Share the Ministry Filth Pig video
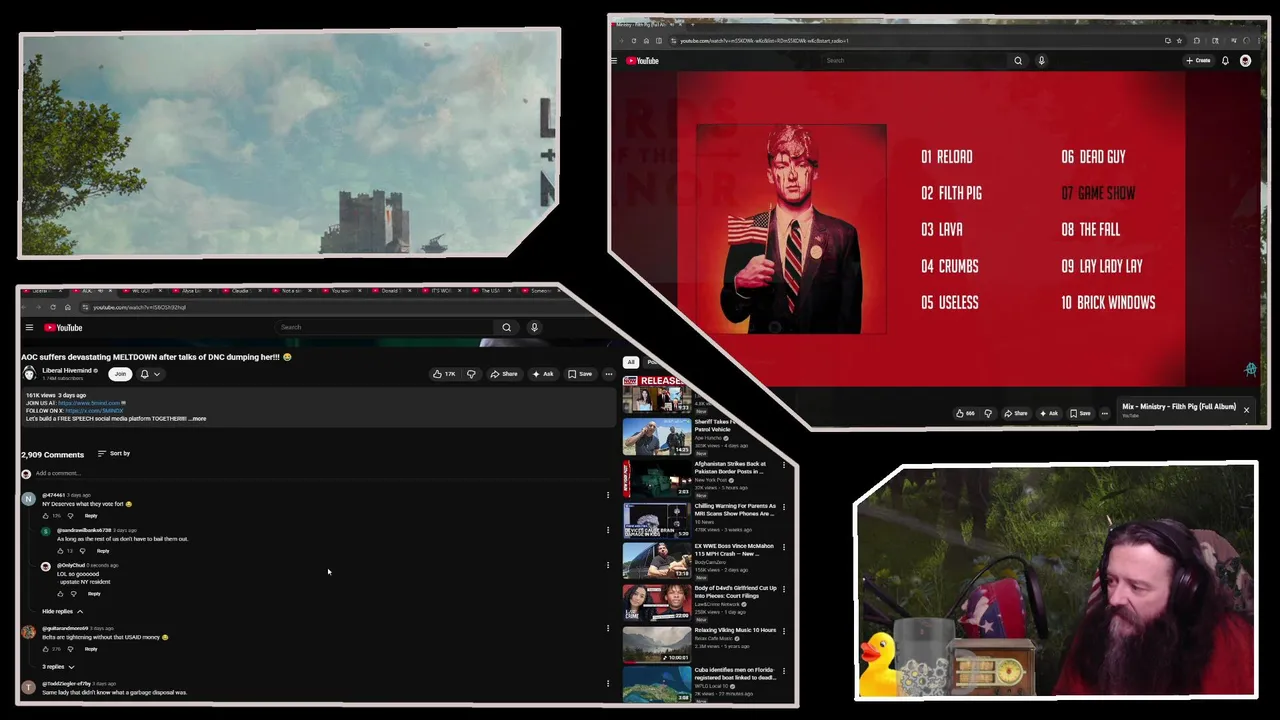 1016,413
